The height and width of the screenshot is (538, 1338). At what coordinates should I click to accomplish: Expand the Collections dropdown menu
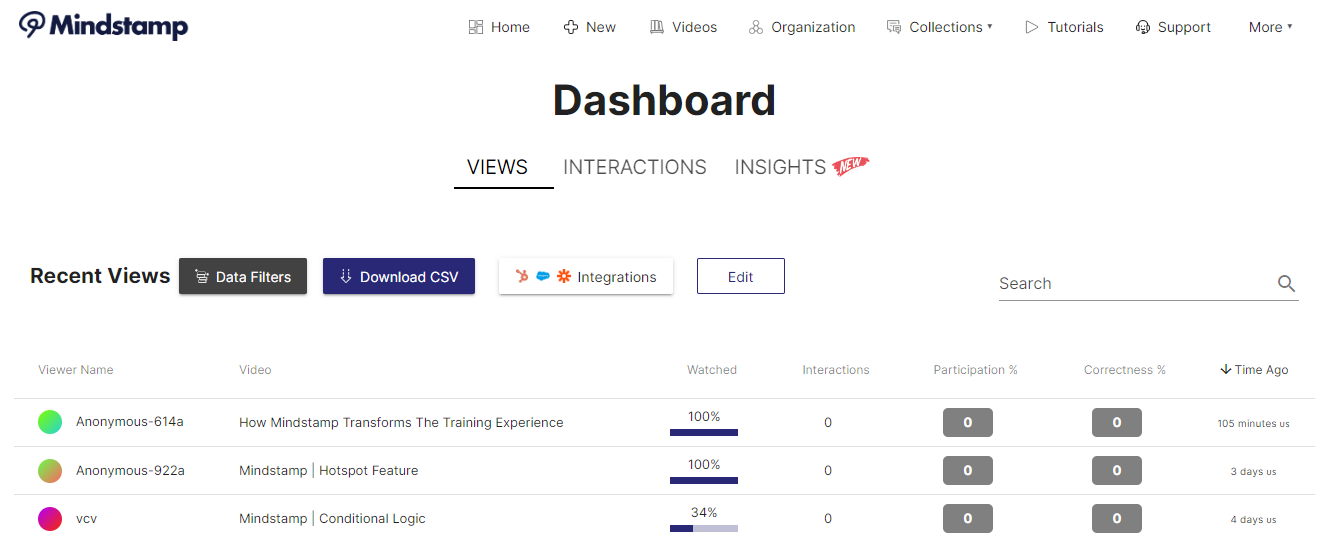[939, 27]
